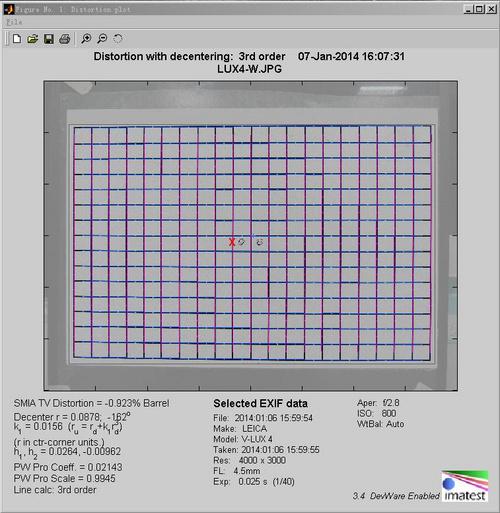500x513 pixels.
Task: Click the LUX4-W.JPG filename label
Action: (249, 69)
